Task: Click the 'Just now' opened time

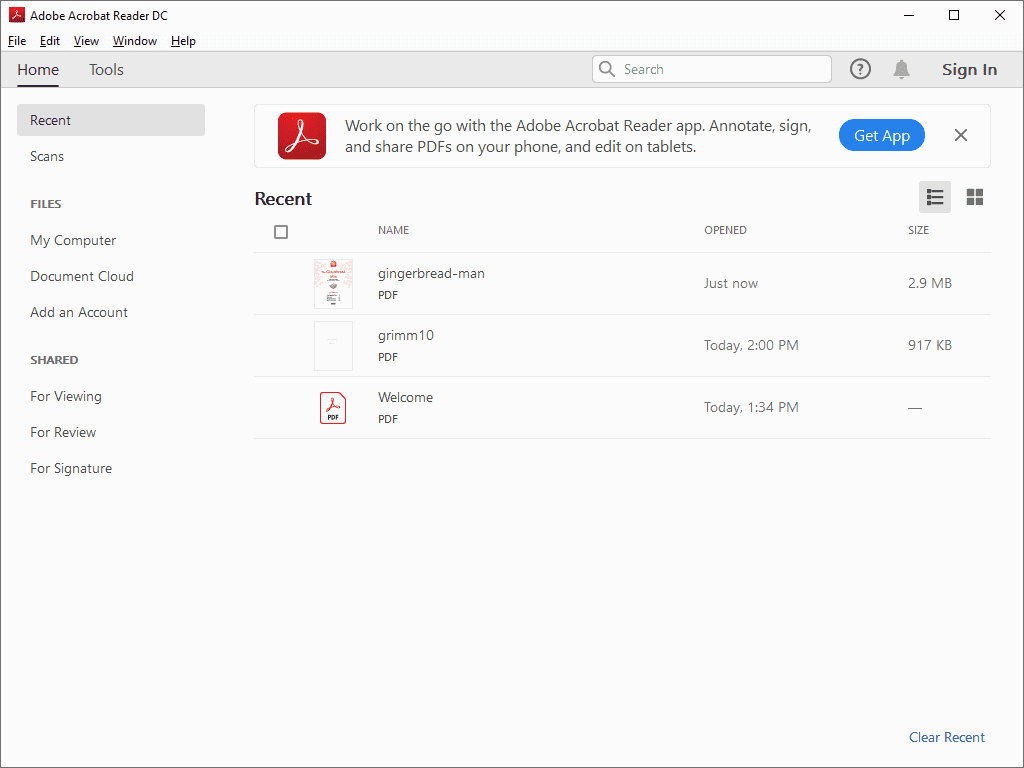Action: click(731, 283)
